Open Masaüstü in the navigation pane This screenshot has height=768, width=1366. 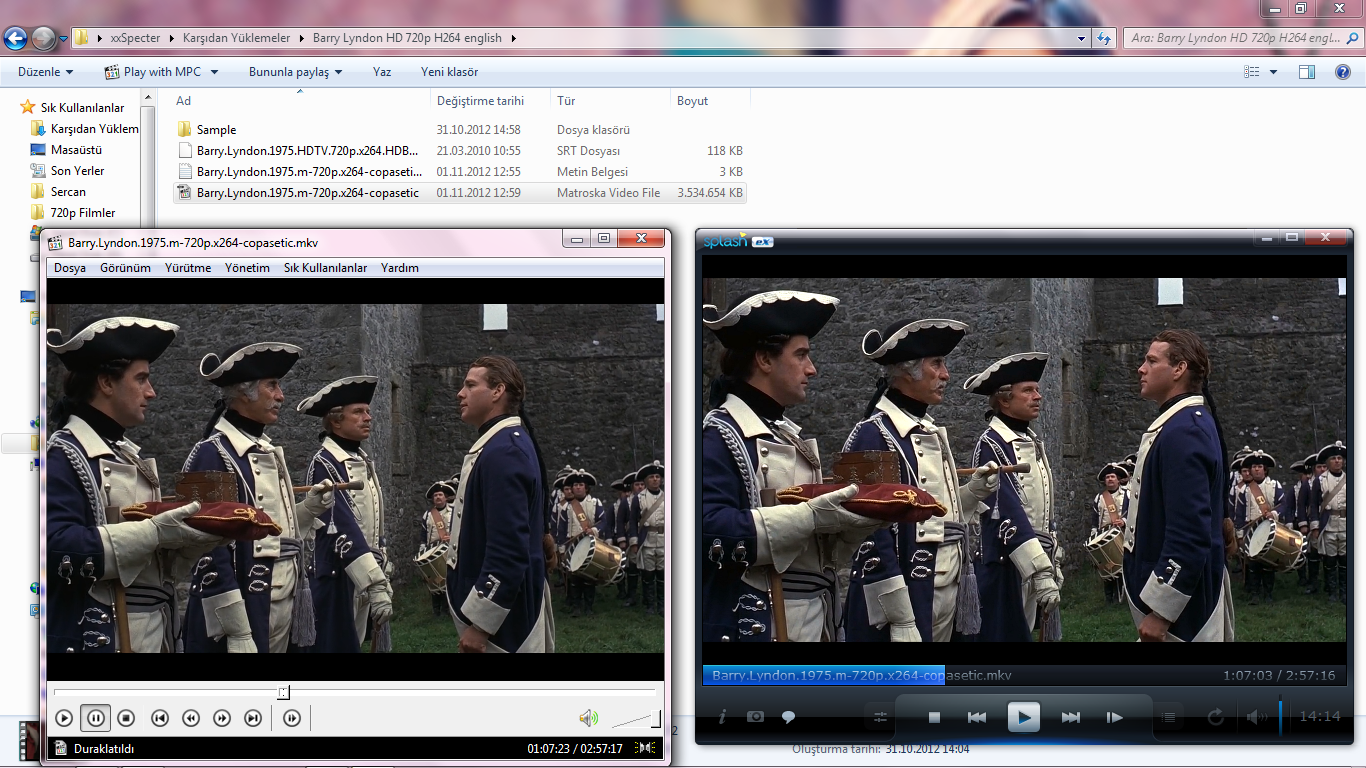pyautogui.click(x=77, y=150)
